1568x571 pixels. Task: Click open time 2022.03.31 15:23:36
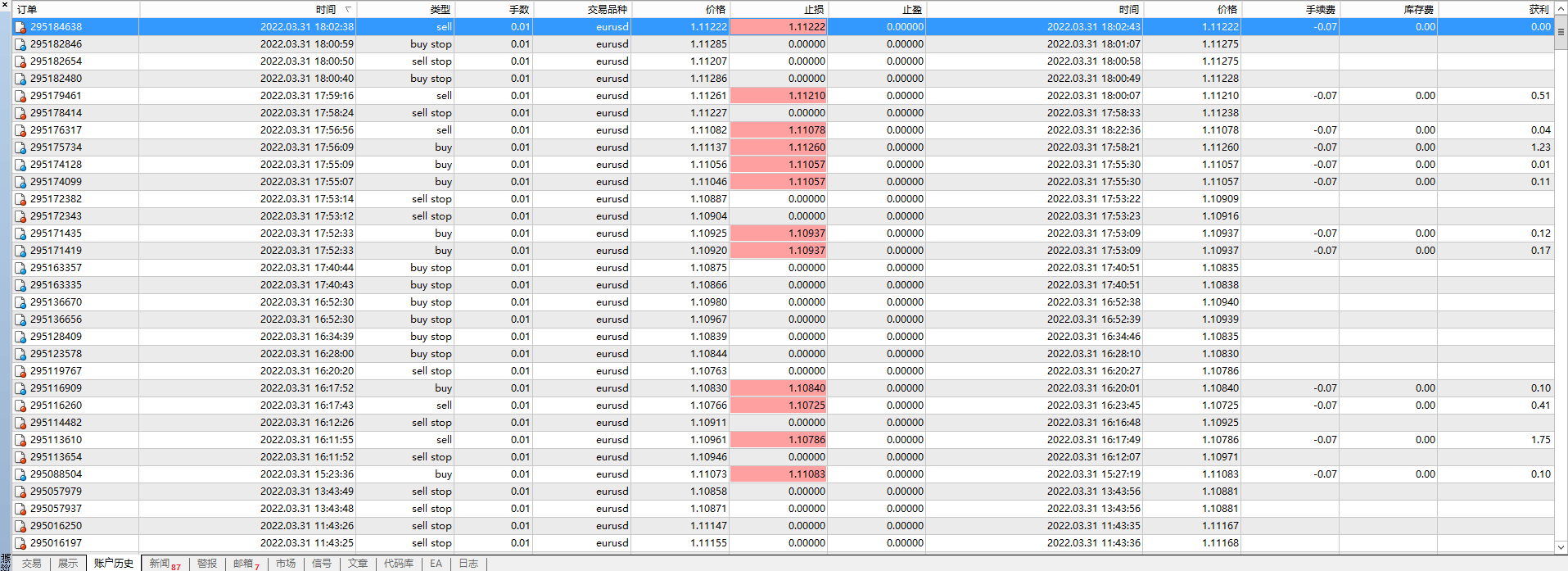[307, 474]
